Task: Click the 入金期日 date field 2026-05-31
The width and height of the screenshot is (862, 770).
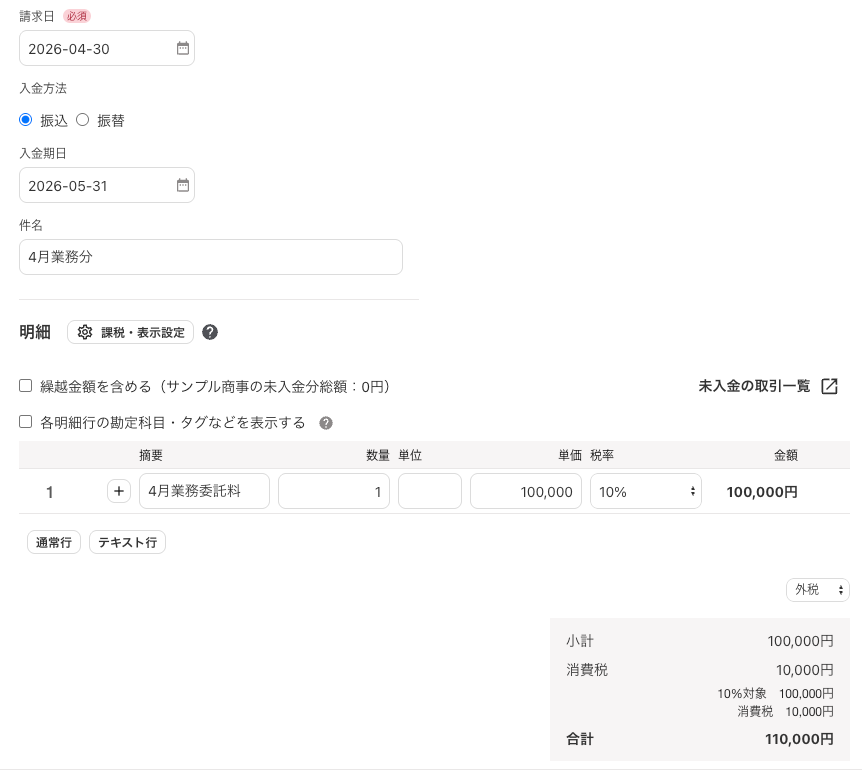Action: coord(107,185)
